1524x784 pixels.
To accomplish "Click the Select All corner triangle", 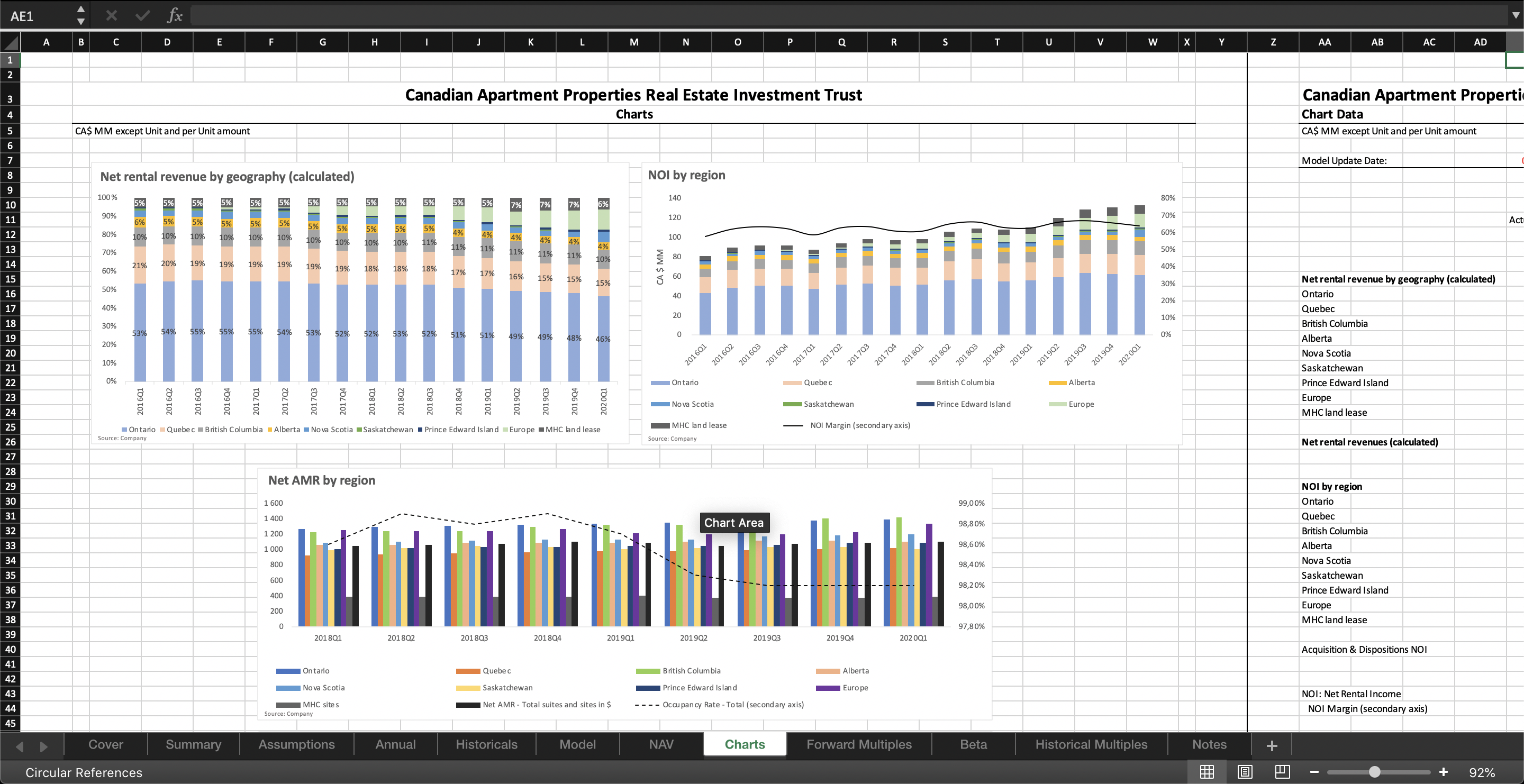I will (x=11, y=42).
